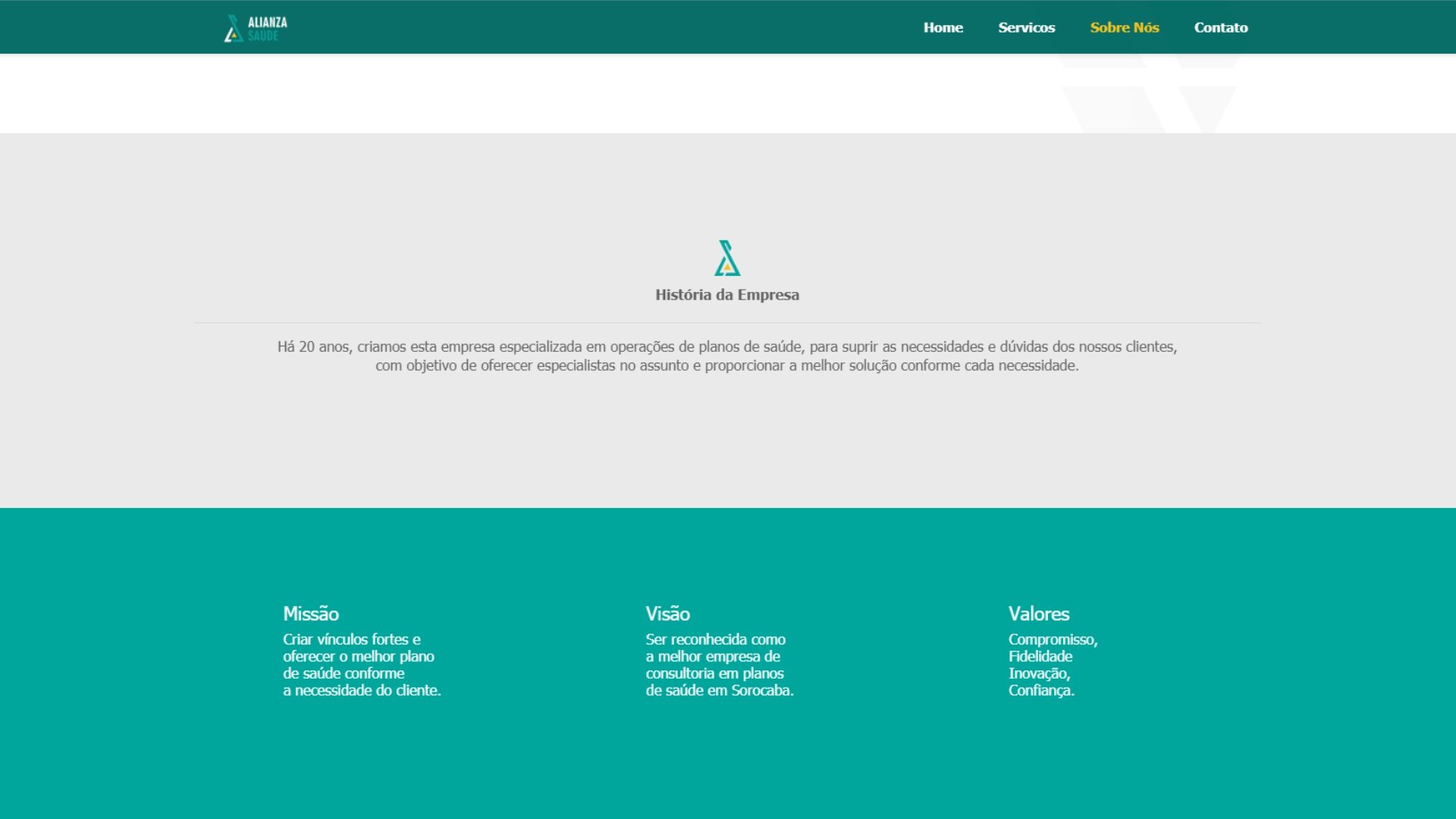Click the text 'Ser reconhecida como'

pos(715,639)
